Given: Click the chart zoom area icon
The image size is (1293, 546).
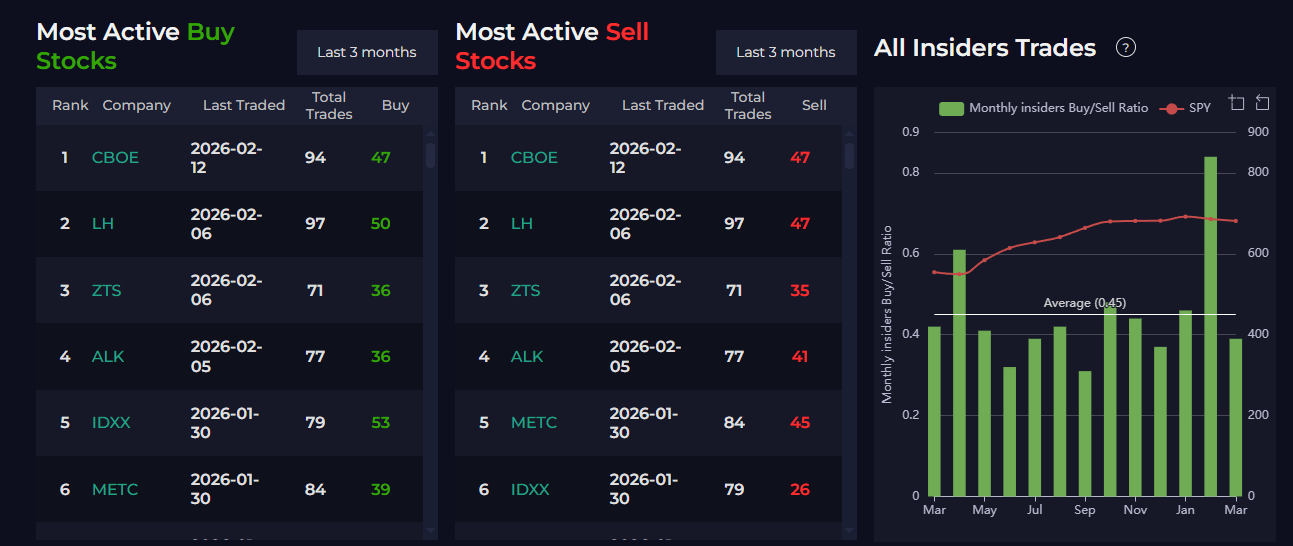Looking at the screenshot, I should (x=1237, y=103).
